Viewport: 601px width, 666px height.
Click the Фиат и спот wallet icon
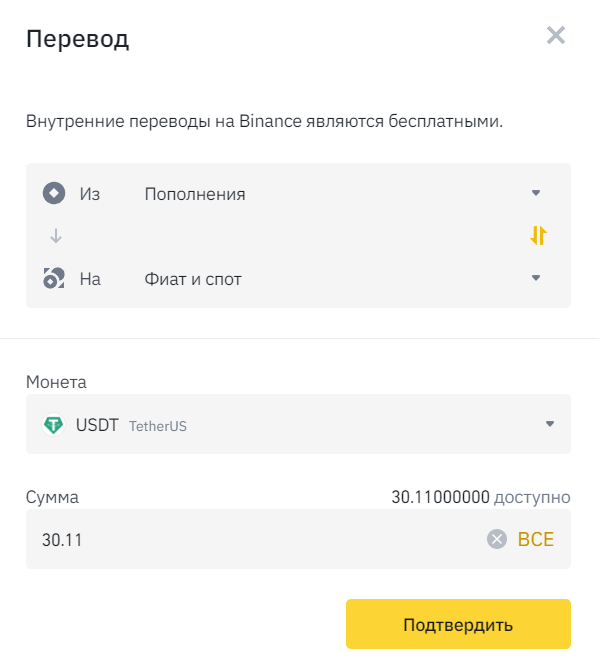click(x=54, y=279)
